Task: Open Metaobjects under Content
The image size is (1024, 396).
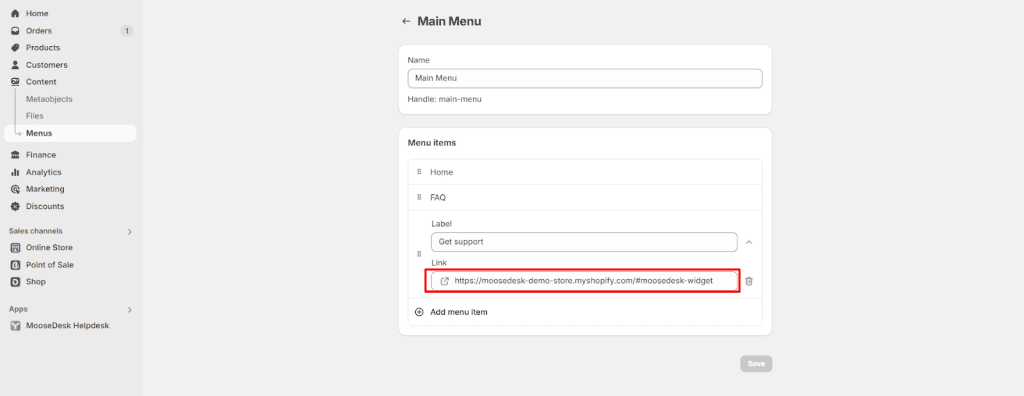Action: point(49,99)
